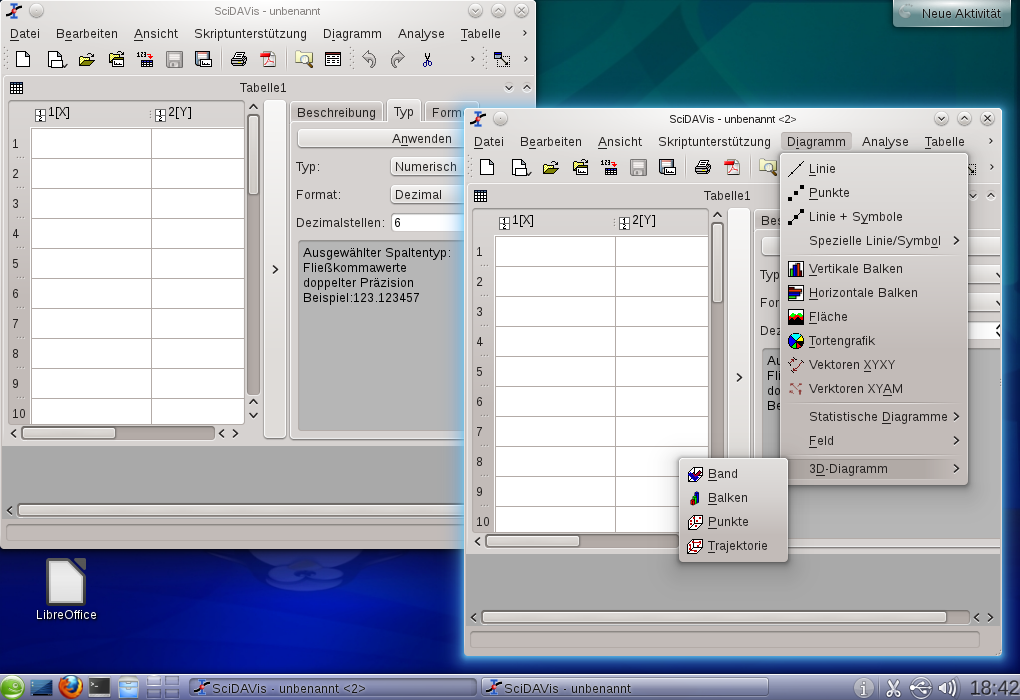1020x700 pixels.
Task: Expand Feld submenu
Action: (874, 440)
